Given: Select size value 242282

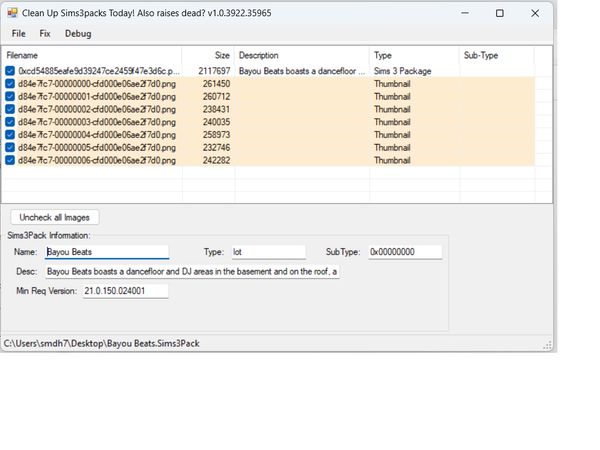Looking at the screenshot, I should click(x=217, y=160).
